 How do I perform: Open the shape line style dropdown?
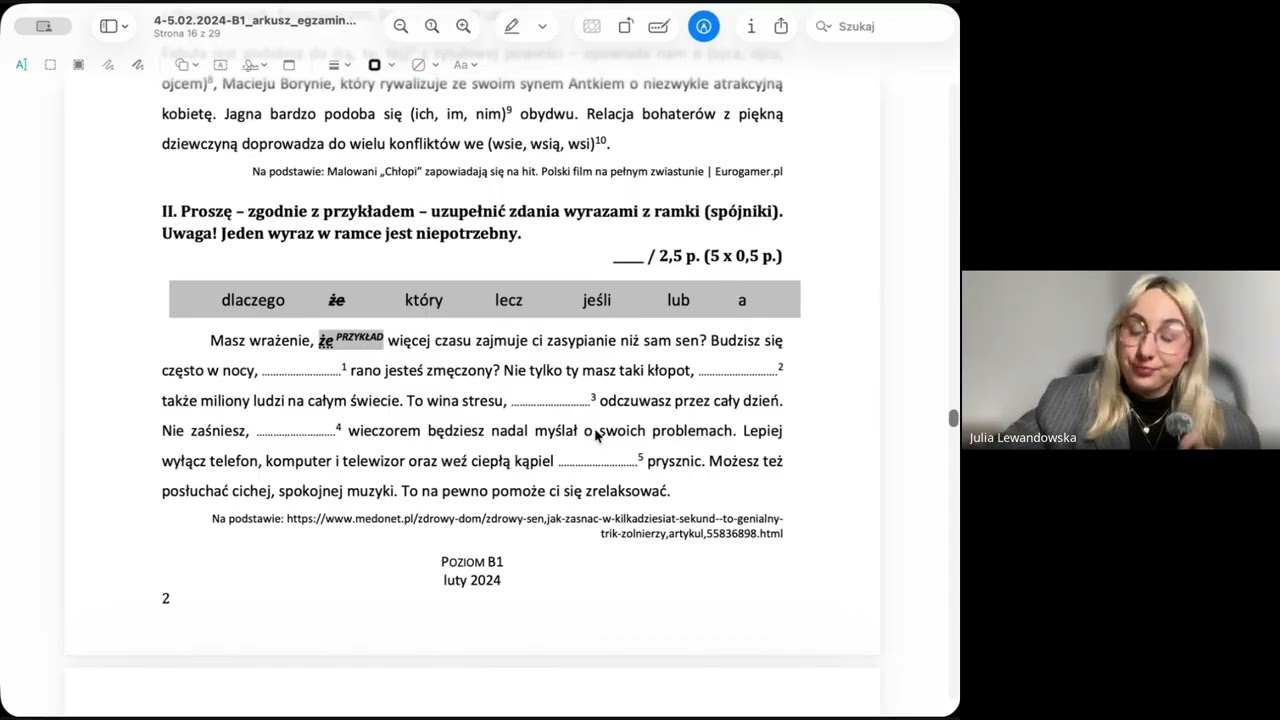(x=339, y=65)
